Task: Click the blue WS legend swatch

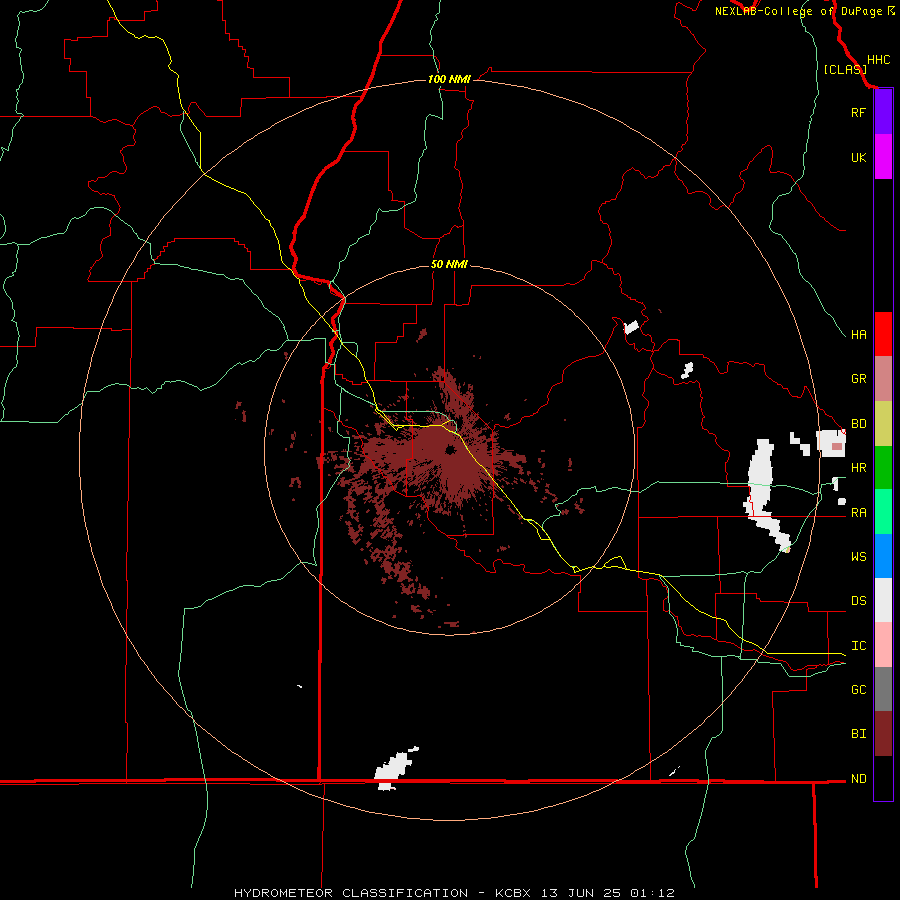Action: [x=883, y=556]
